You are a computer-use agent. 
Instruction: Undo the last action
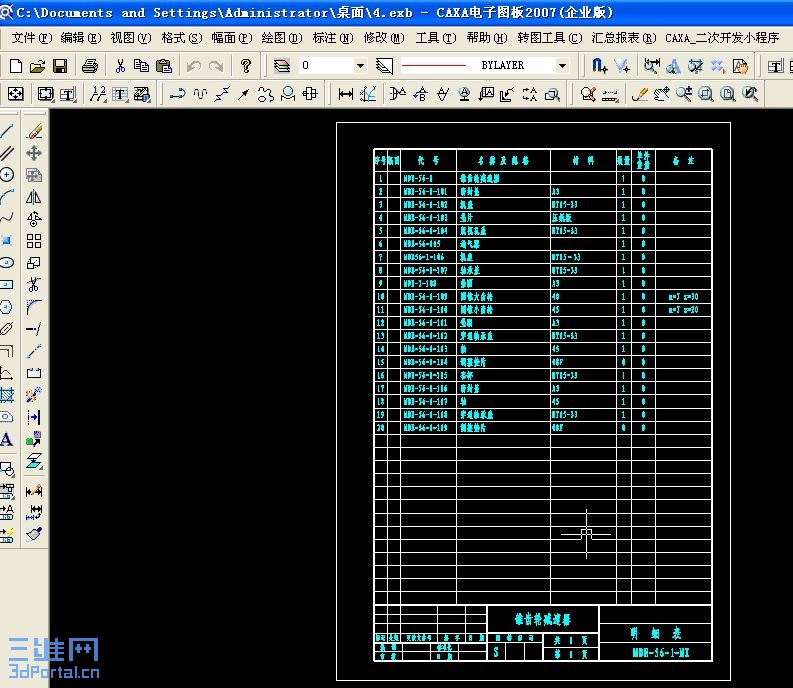tap(194, 66)
